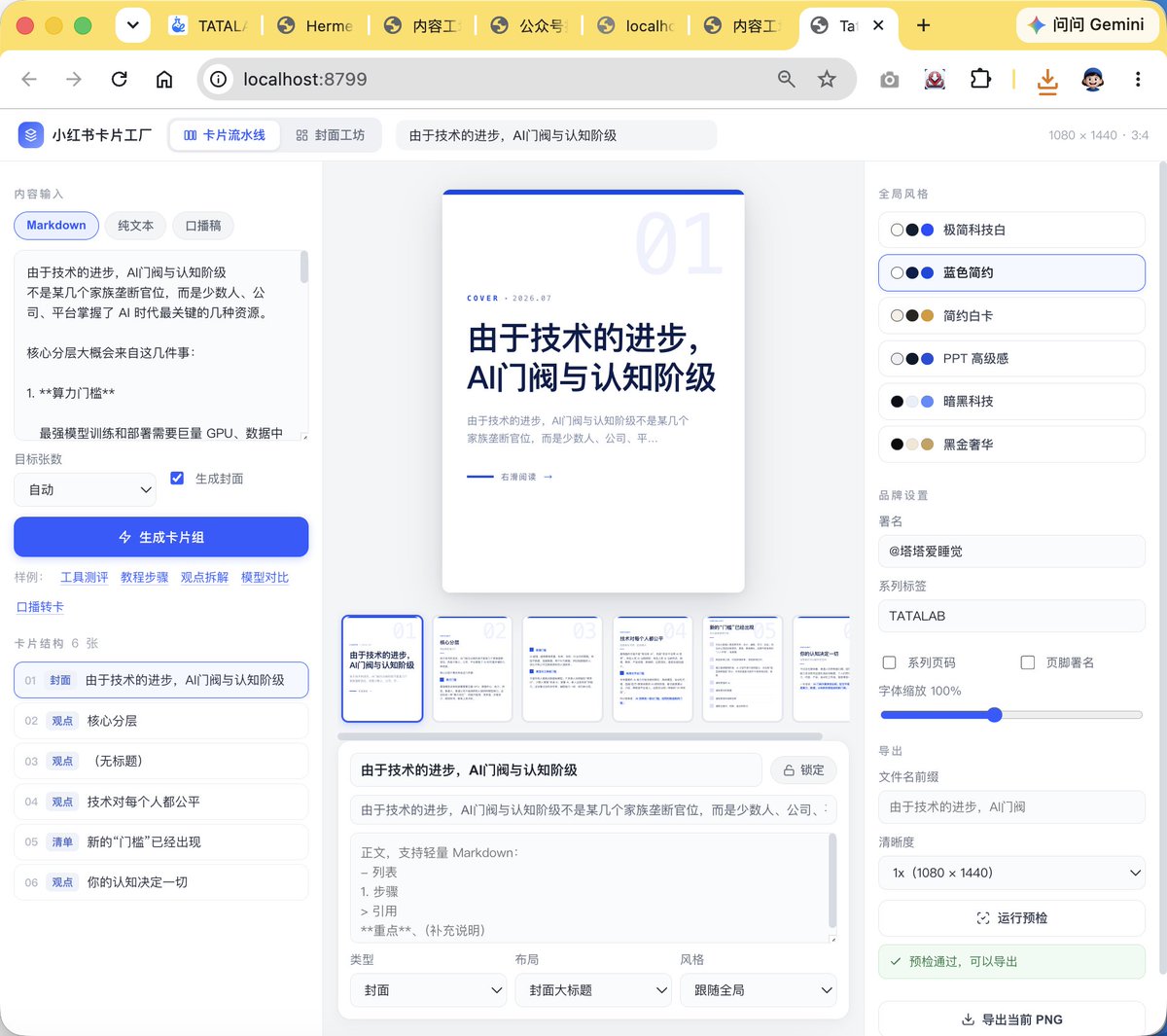Click the 小红书卡片工厂 logo icon
This screenshot has height=1036, width=1167.
(x=30, y=135)
